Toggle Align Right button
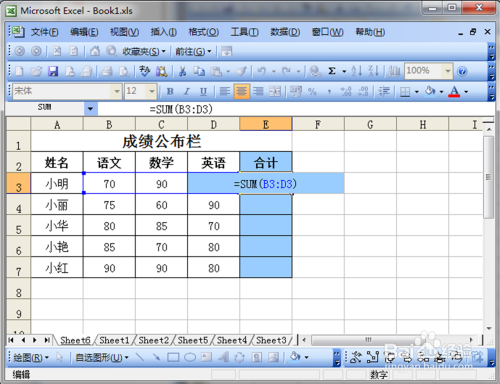This screenshot has height=384, width=500. point(258,91)
